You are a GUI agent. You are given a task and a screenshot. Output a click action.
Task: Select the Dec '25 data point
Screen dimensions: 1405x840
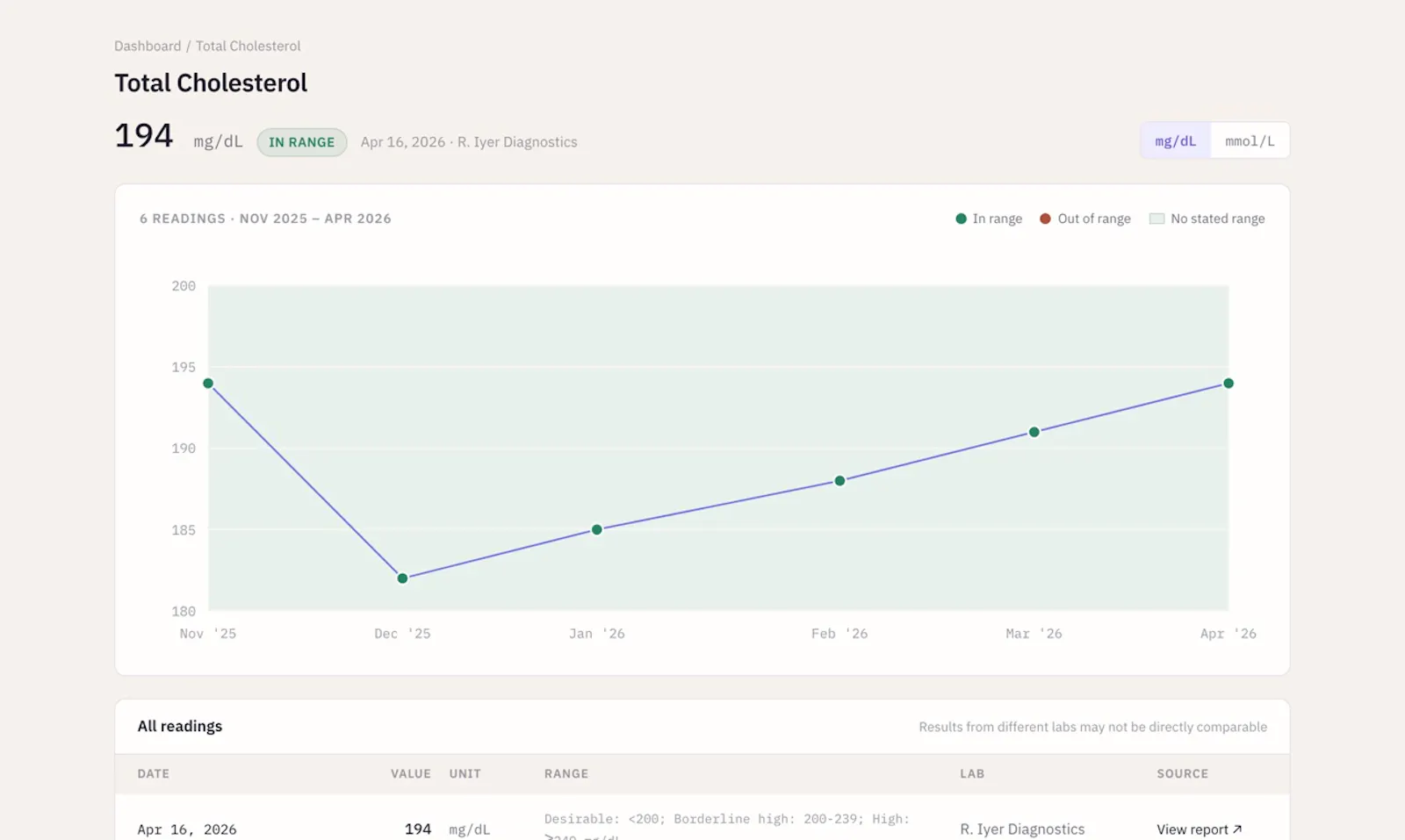[x=402, y=578]
